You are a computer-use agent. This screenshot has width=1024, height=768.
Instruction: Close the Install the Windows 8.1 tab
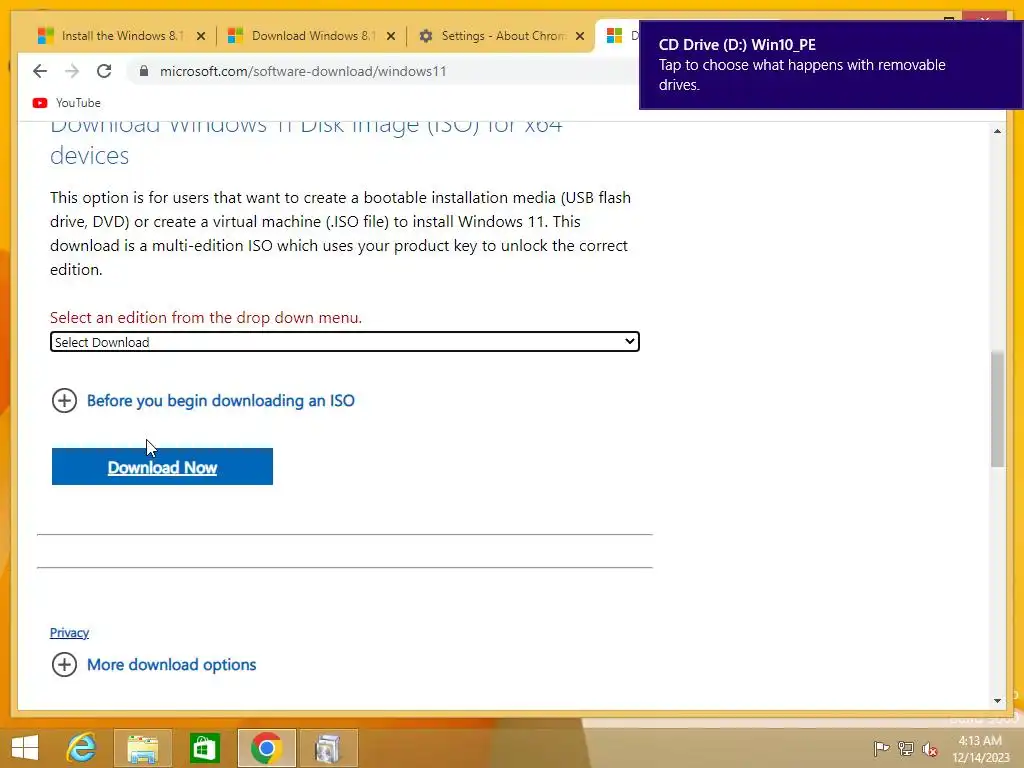point(201,36)
